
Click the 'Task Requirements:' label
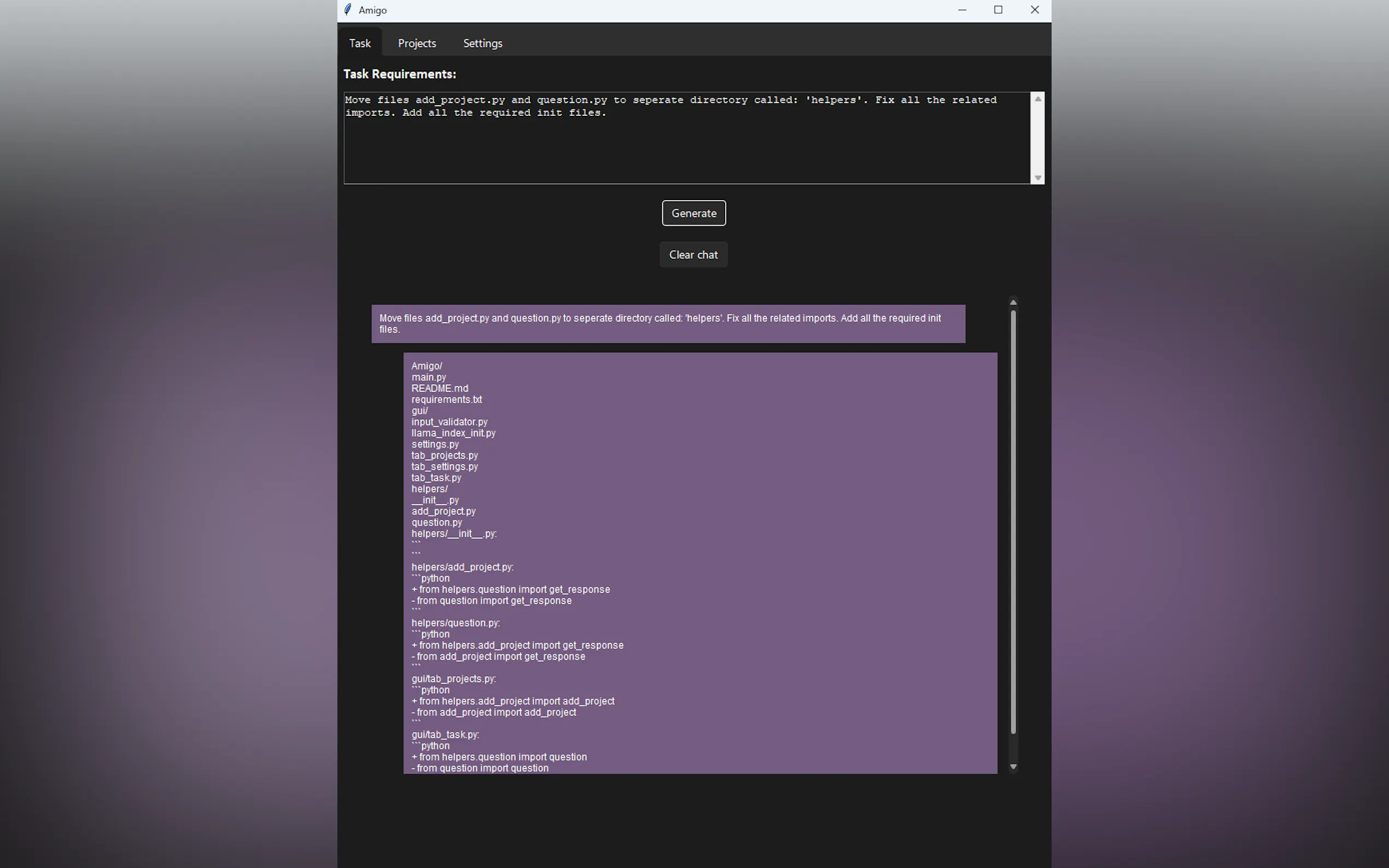click(x=400, y=74)
